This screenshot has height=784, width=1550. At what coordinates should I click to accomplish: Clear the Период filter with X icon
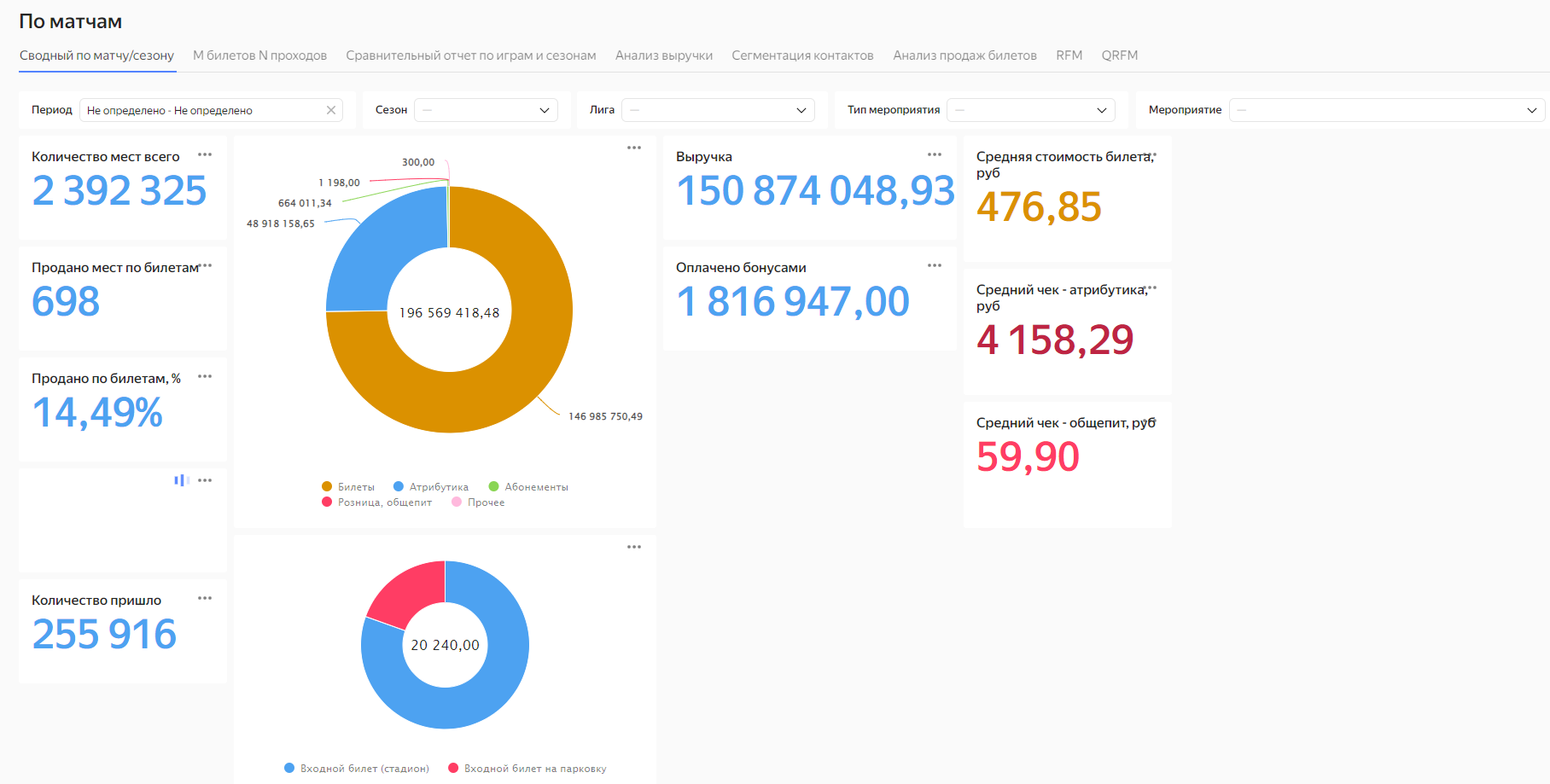[331, 110]
